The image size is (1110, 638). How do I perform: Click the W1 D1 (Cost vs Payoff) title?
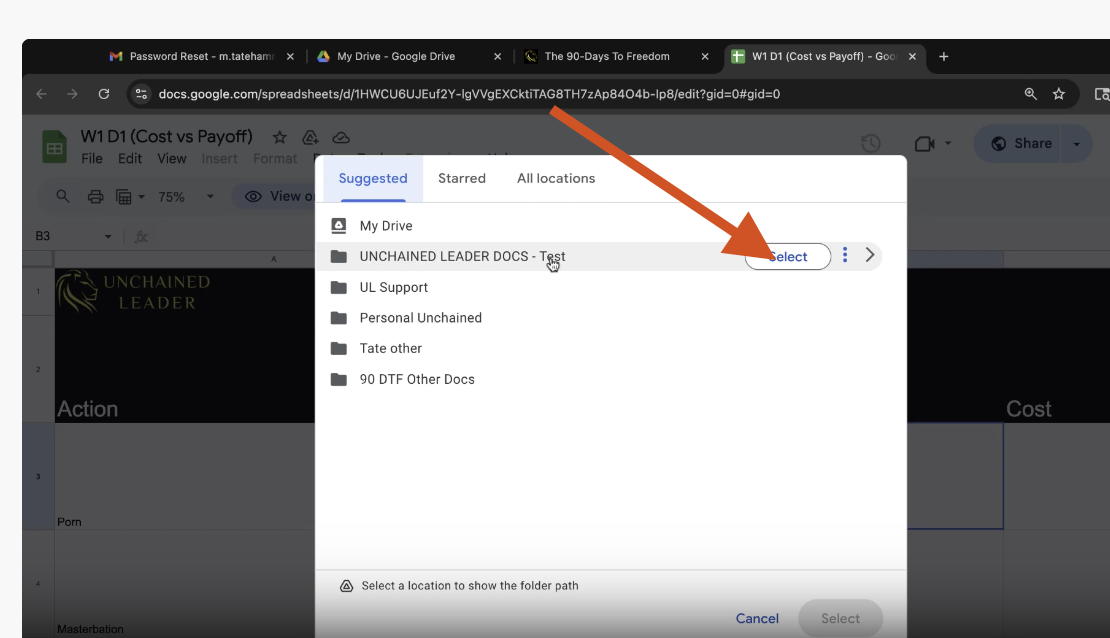click(x=166, y=137)
